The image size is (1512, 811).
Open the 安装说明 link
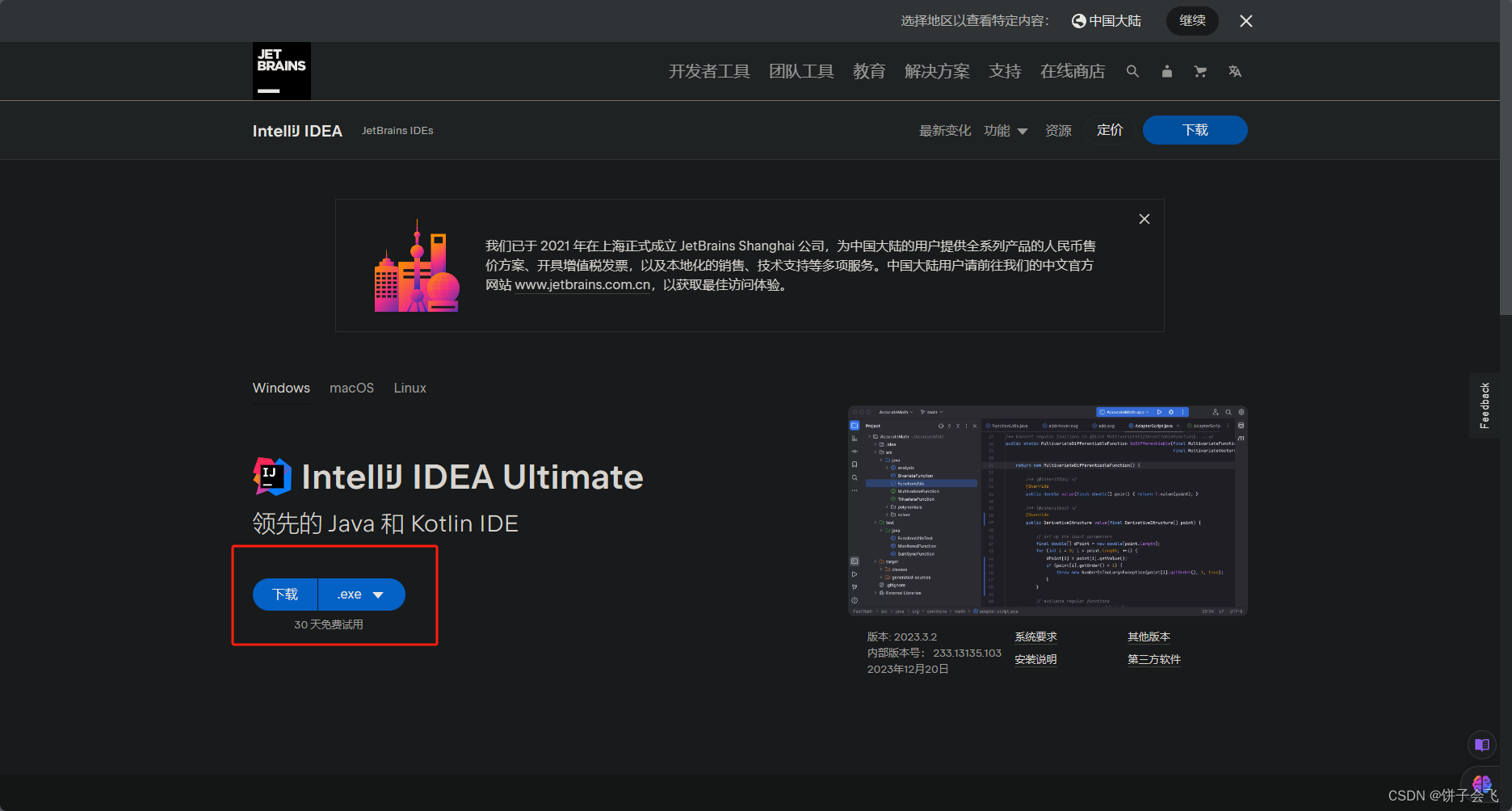1035,660
